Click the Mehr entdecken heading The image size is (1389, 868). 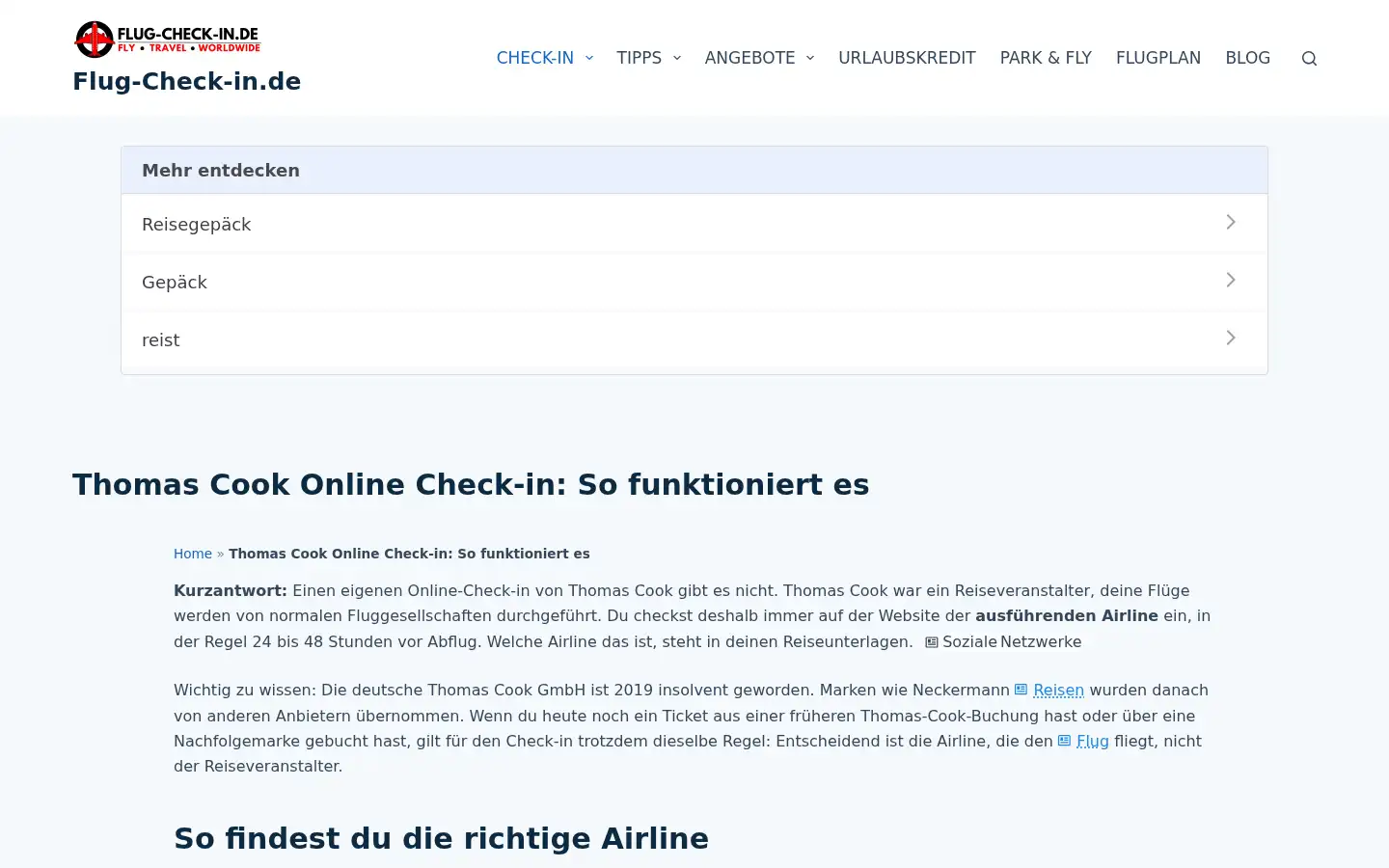tap(221, 171)
